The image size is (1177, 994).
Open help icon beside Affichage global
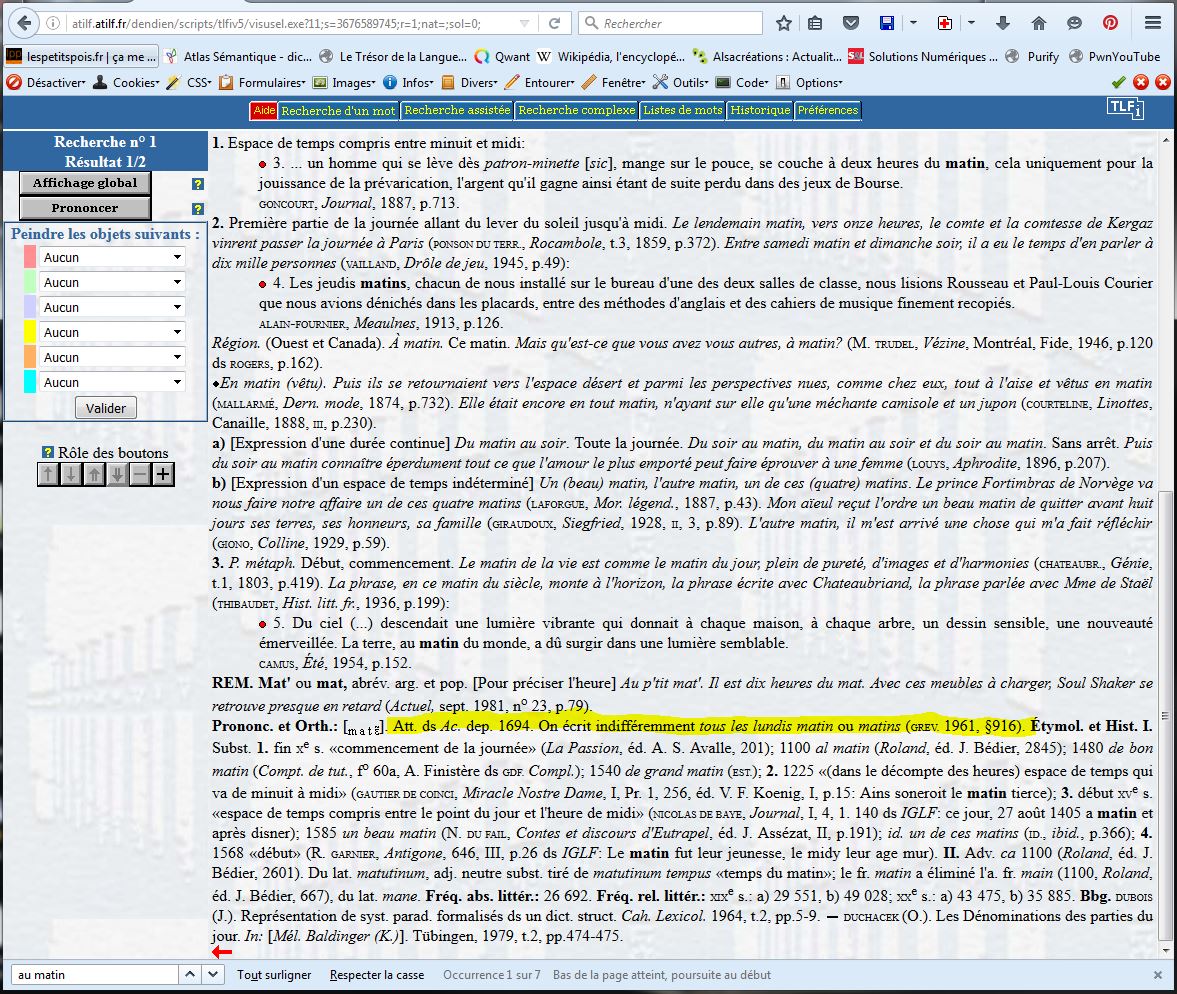coord(198,184)
